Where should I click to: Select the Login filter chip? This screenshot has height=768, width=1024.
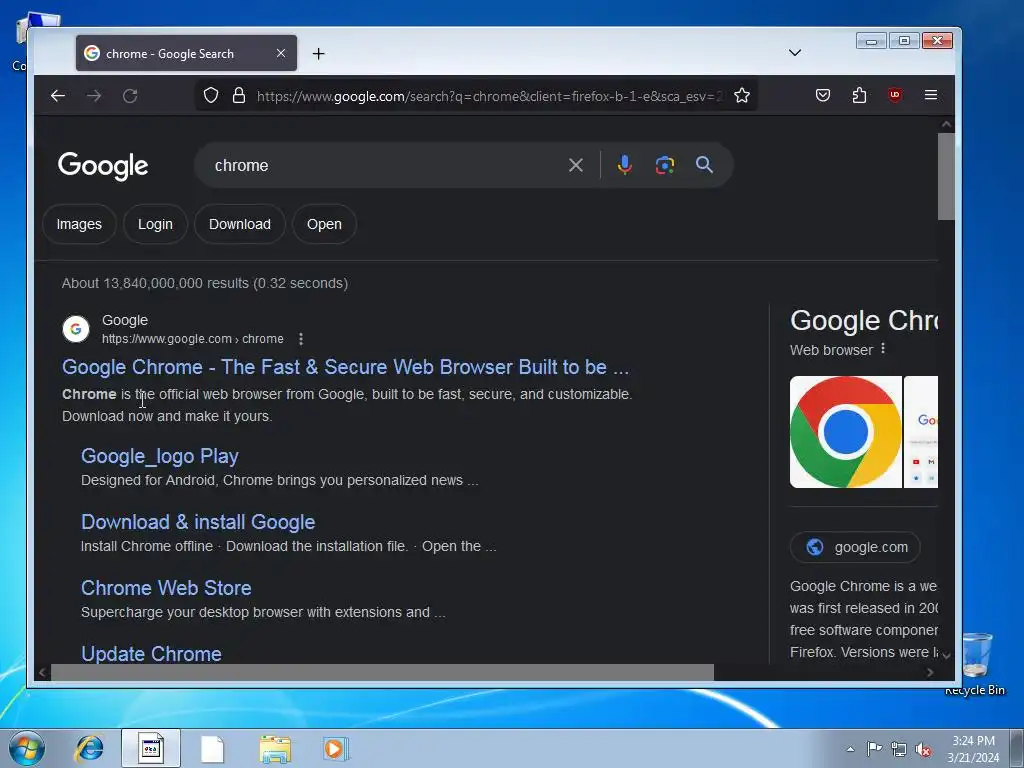(x=155, y=224)
